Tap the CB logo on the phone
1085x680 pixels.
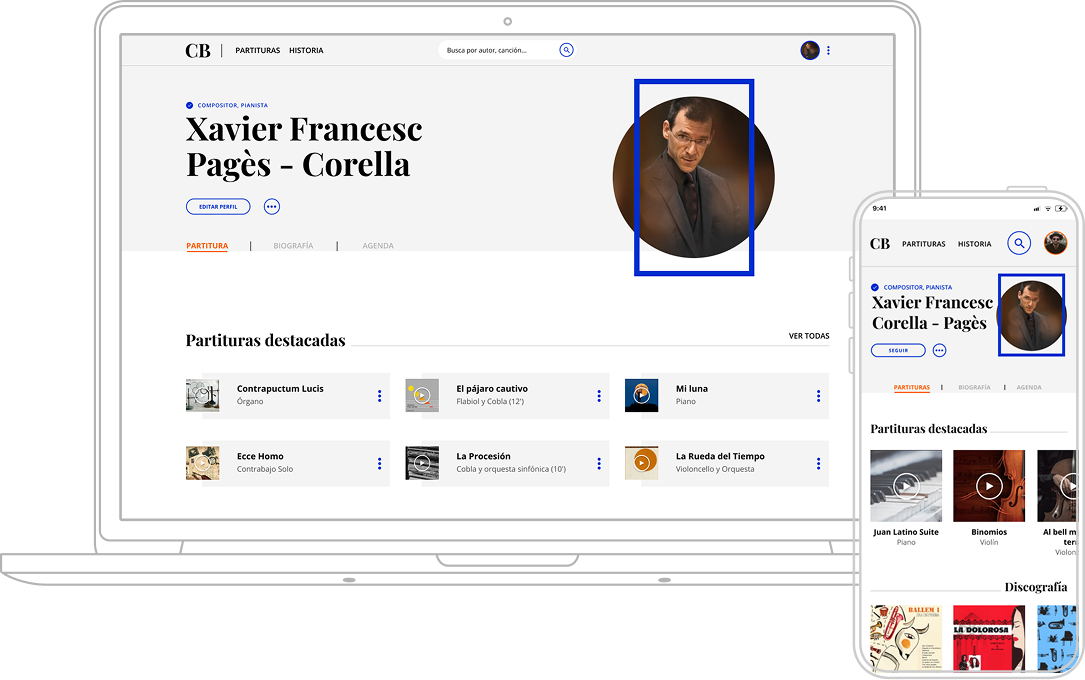click(879, 243)
